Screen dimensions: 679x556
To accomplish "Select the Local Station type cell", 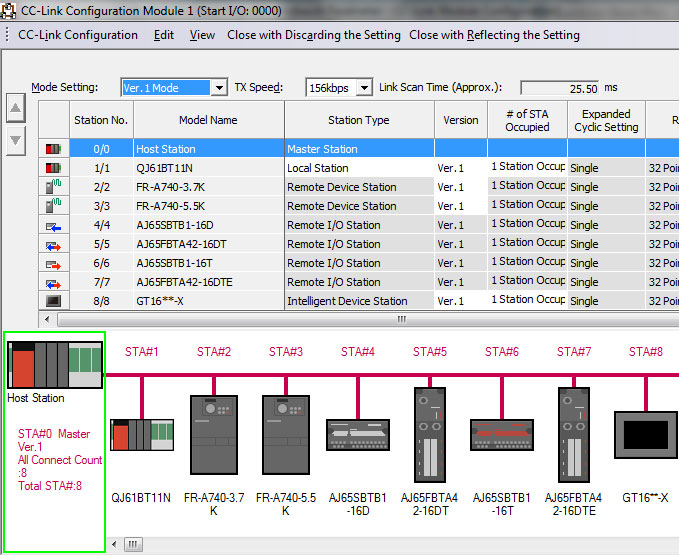I will (x=359, y=168).
